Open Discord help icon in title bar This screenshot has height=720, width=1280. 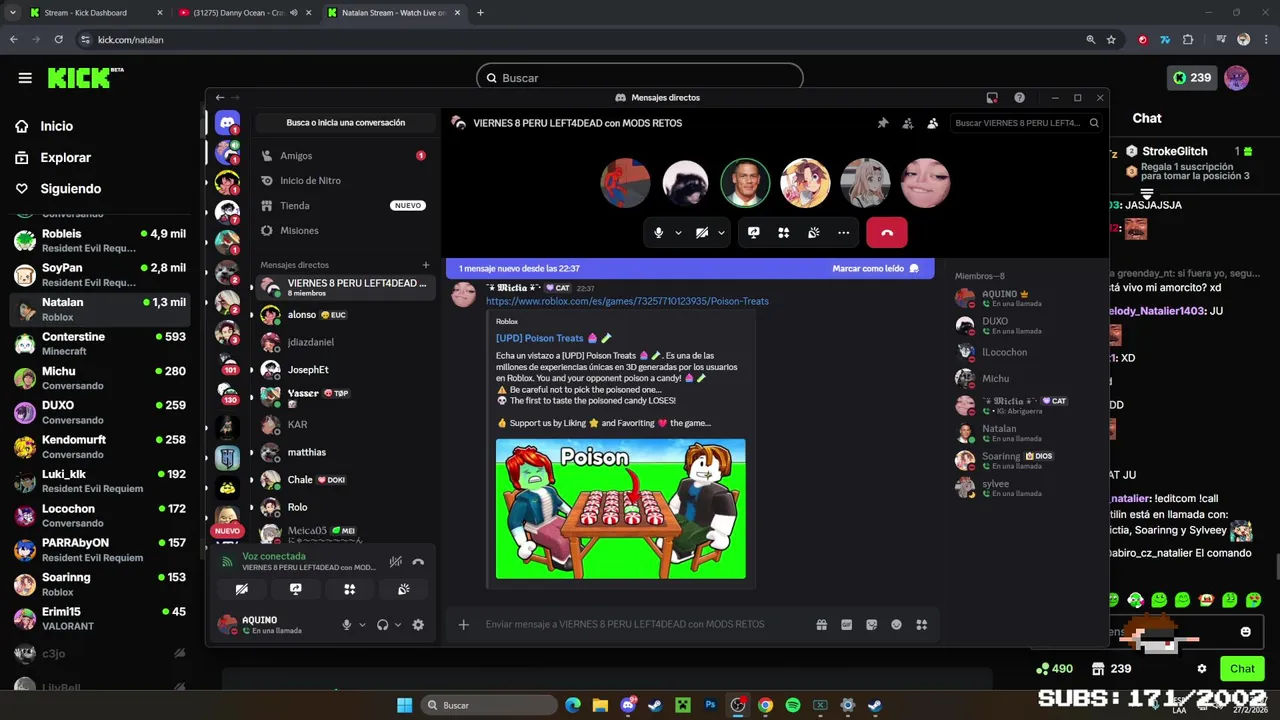pyautogui.click(x=1019, y=98)
